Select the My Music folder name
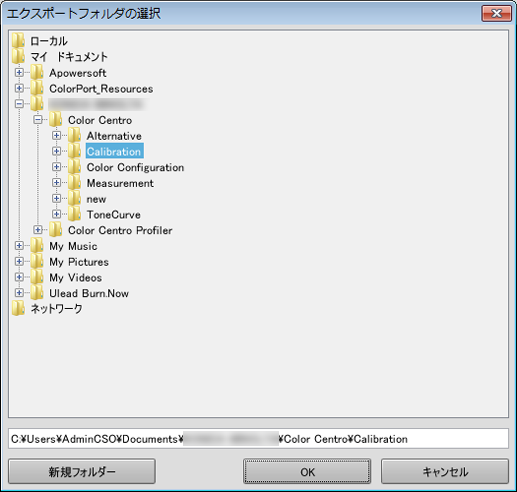The height and width of the screenshot is (492, 517). (73, 246)
